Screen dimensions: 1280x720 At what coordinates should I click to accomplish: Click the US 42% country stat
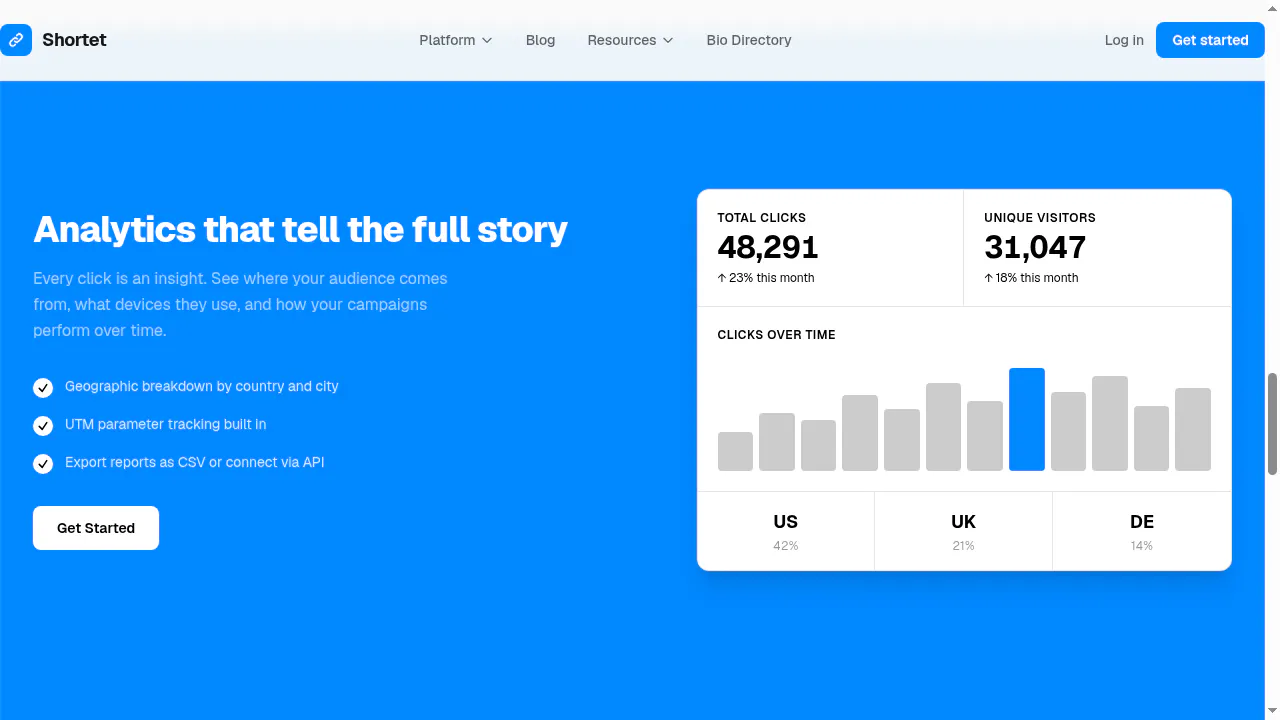tap(786, 531)
